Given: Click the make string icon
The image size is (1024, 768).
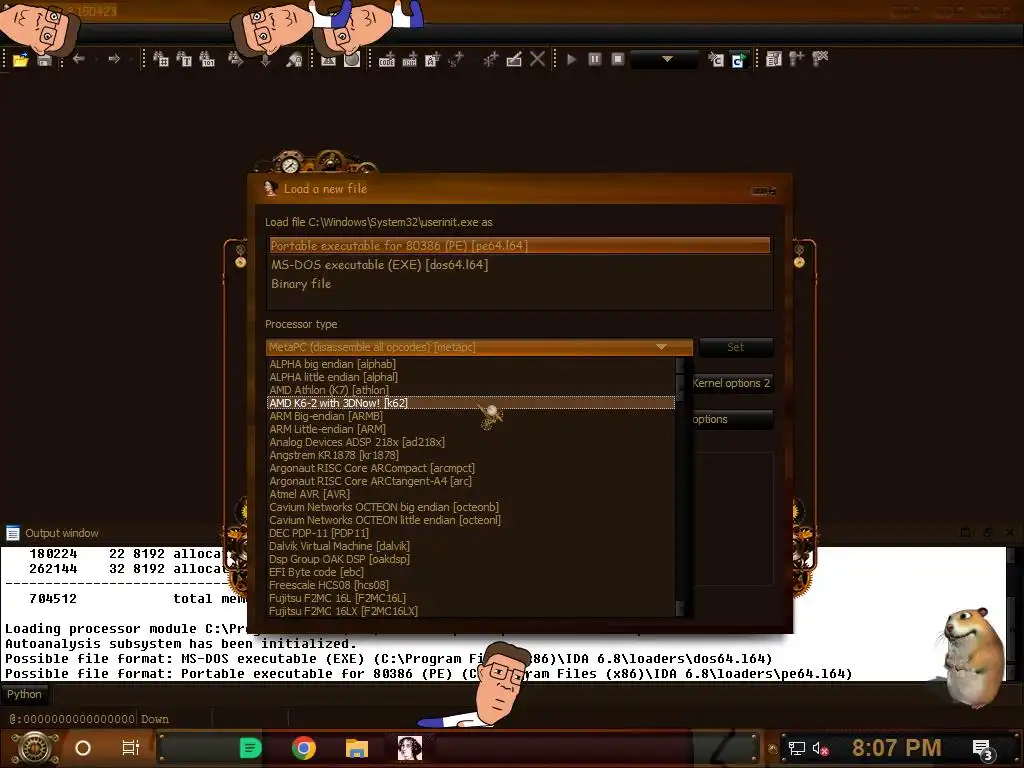Looking at the screenshot, I should pos(432,59).
